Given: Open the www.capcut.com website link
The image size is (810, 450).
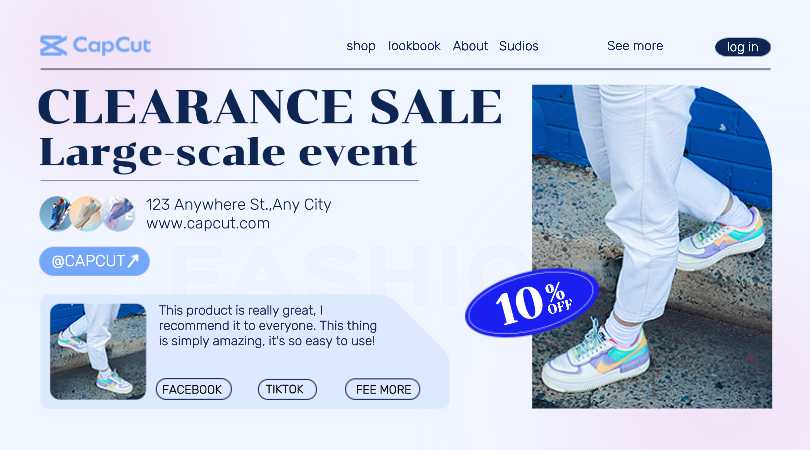Looking at the screenshot, I should coord(208,223).
